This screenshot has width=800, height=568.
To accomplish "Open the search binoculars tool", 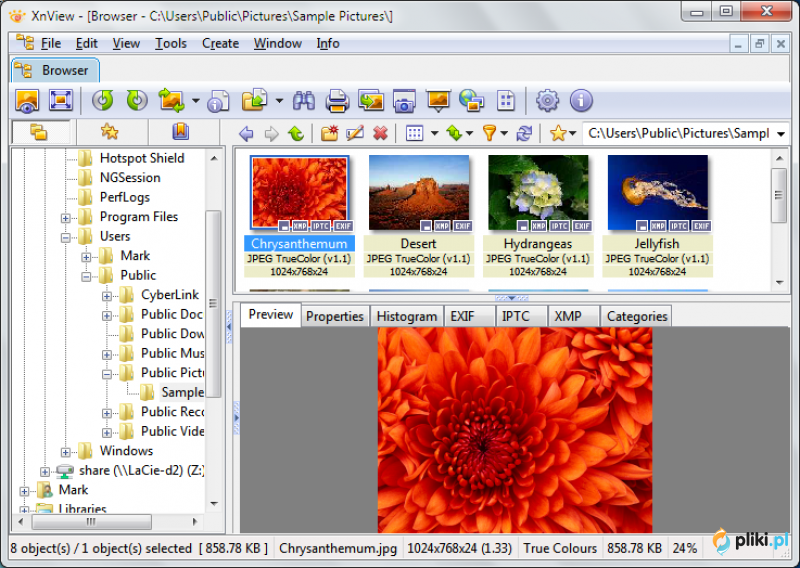I will pos(304,101).
